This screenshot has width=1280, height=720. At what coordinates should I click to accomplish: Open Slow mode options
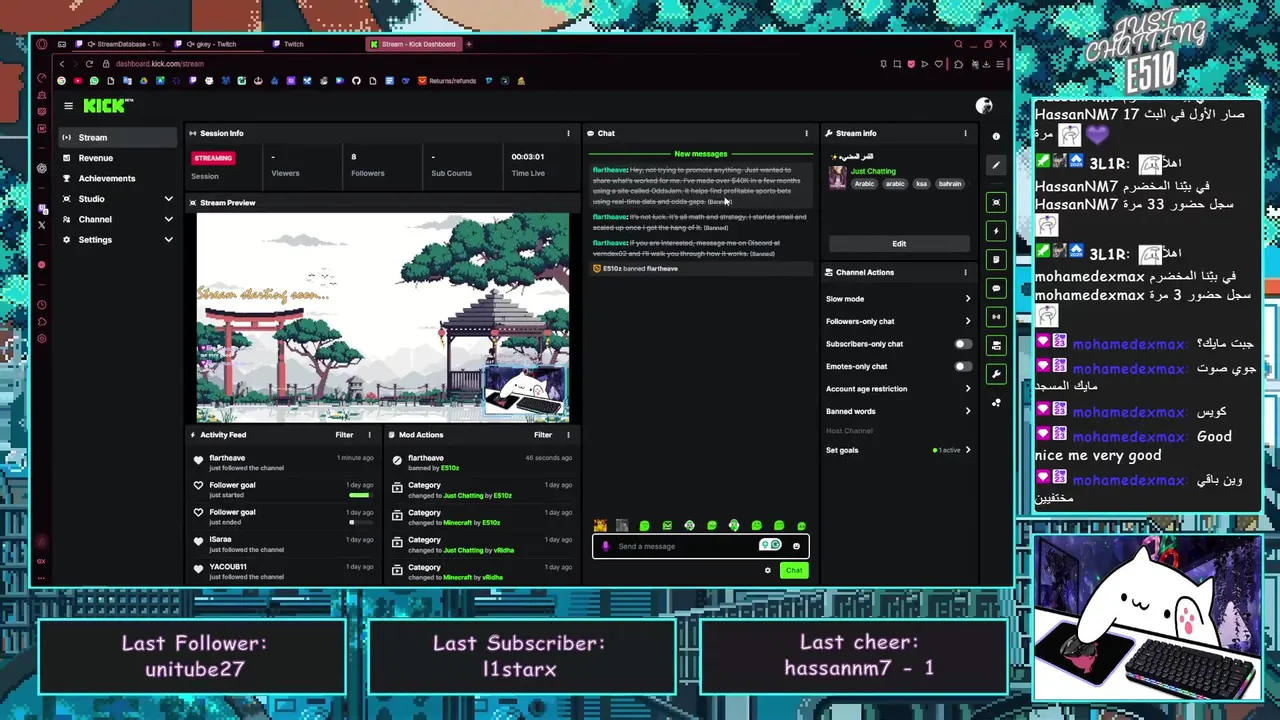[898, 299]
